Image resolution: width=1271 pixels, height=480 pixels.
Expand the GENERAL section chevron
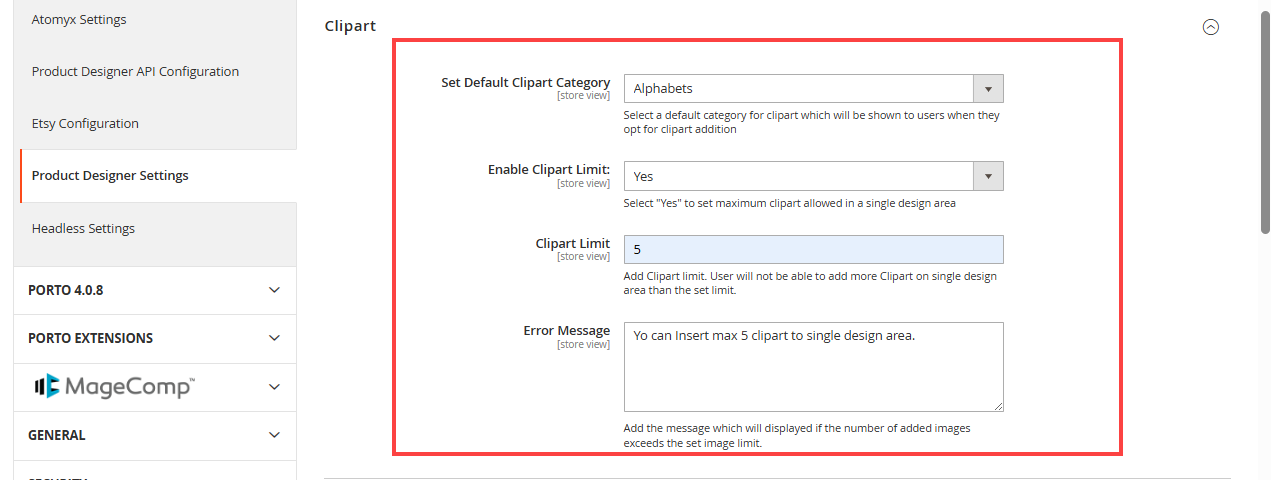click(x=274, y=435)
